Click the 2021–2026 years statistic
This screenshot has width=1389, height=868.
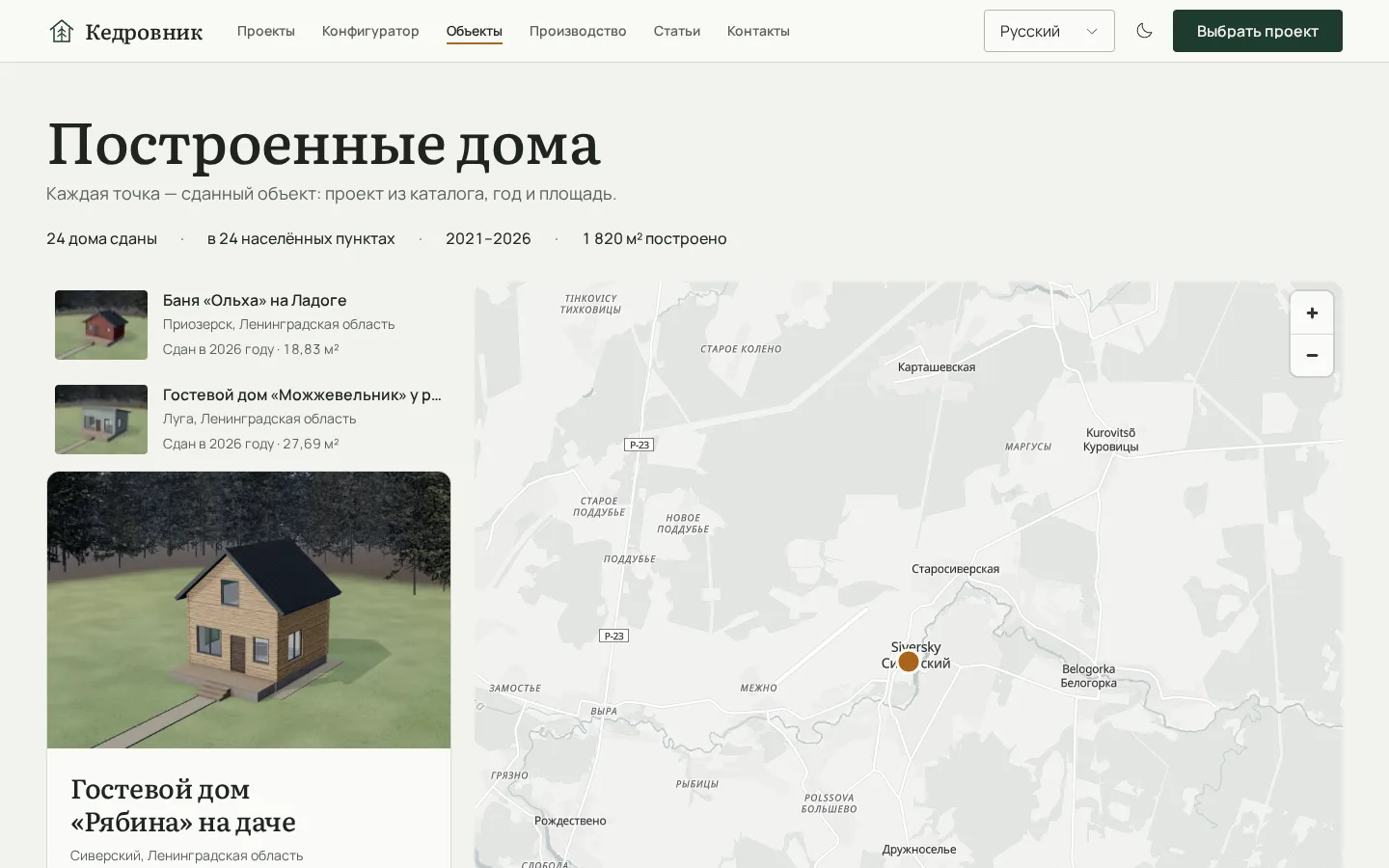pyautogui.click(x=488, y=238)
